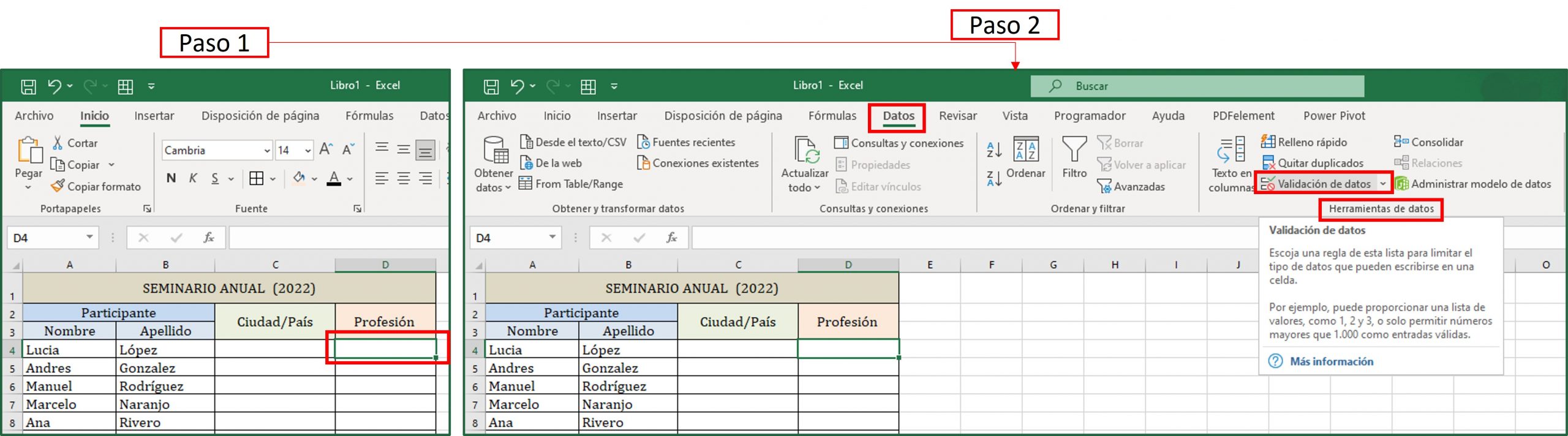The width and height of the screenshot is (1568, 436).
Task: Click the Undo arrow in right Excel window
Action: [517, 86]
